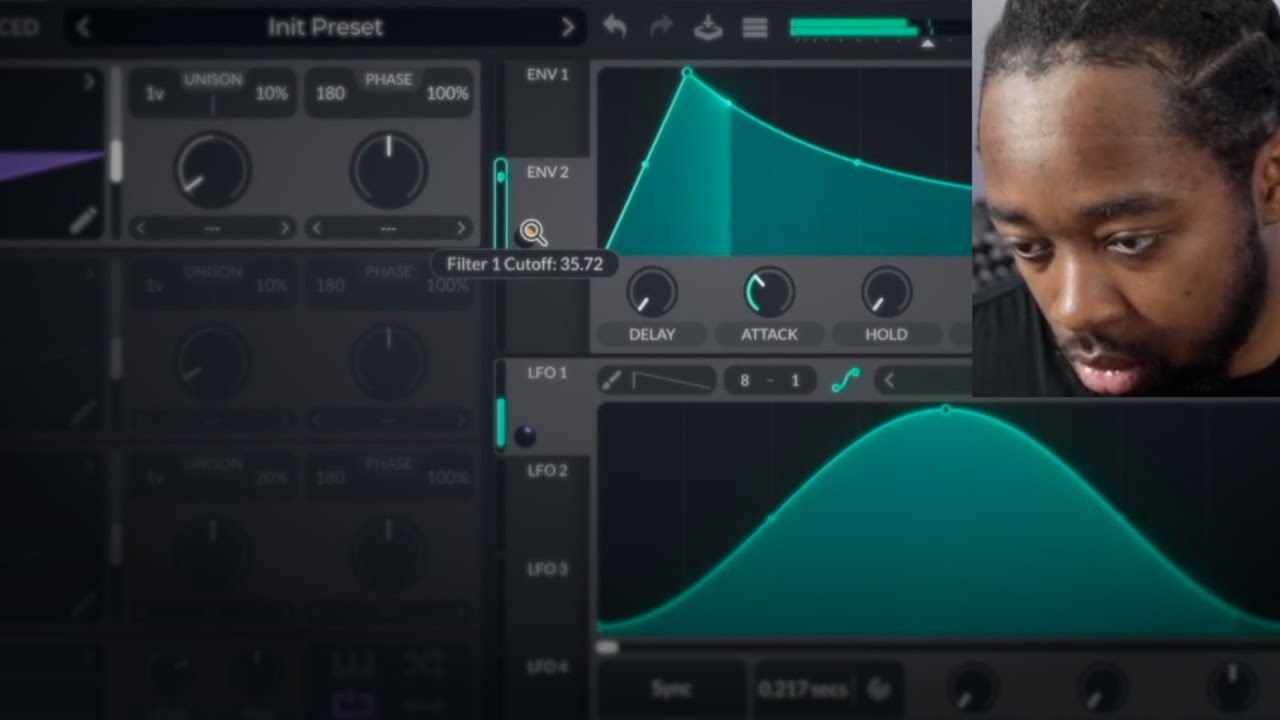Toggle the LFO paintbrush tool

pos(612,380)
